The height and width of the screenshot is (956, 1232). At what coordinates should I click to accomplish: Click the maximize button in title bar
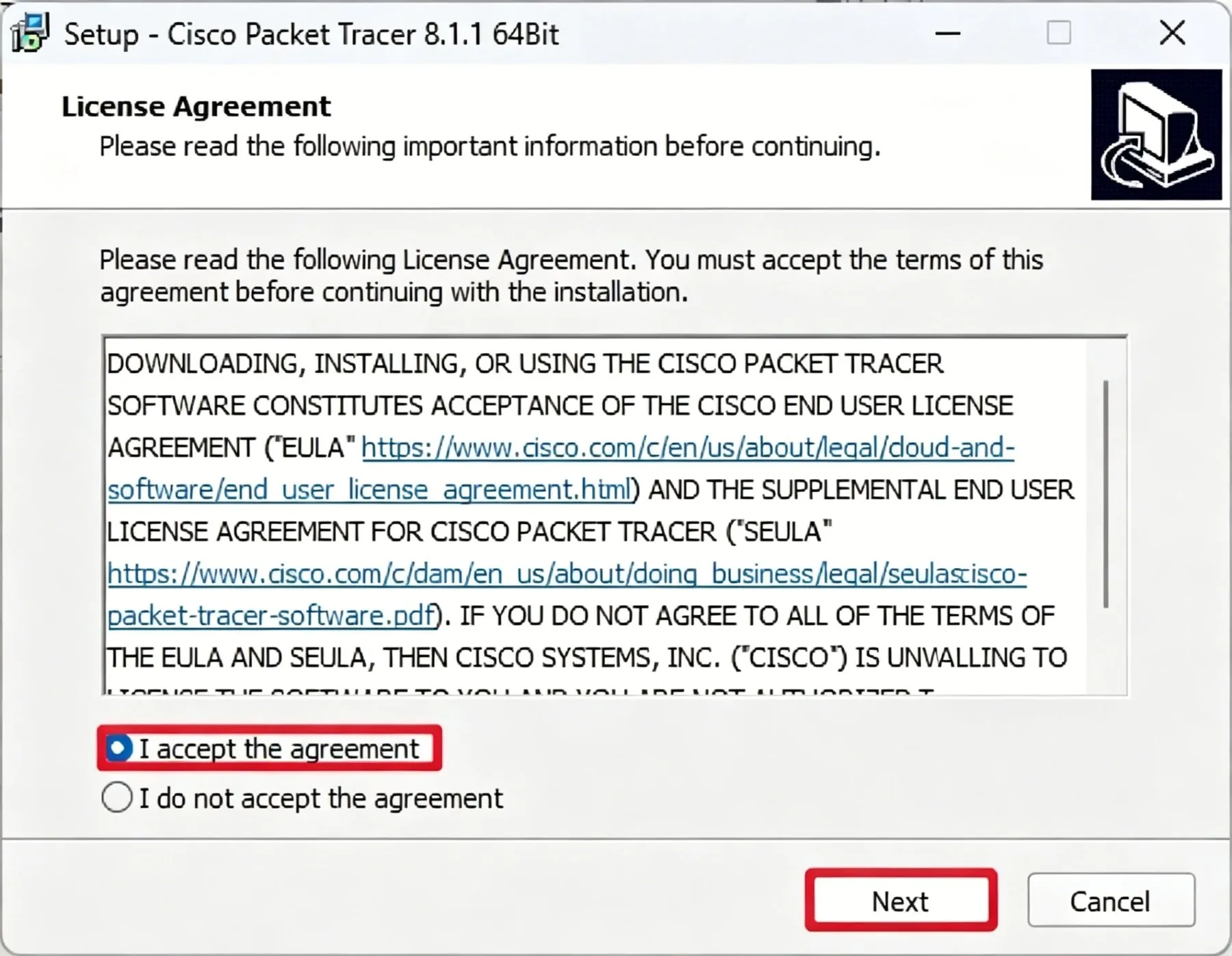pos(1059,33)
